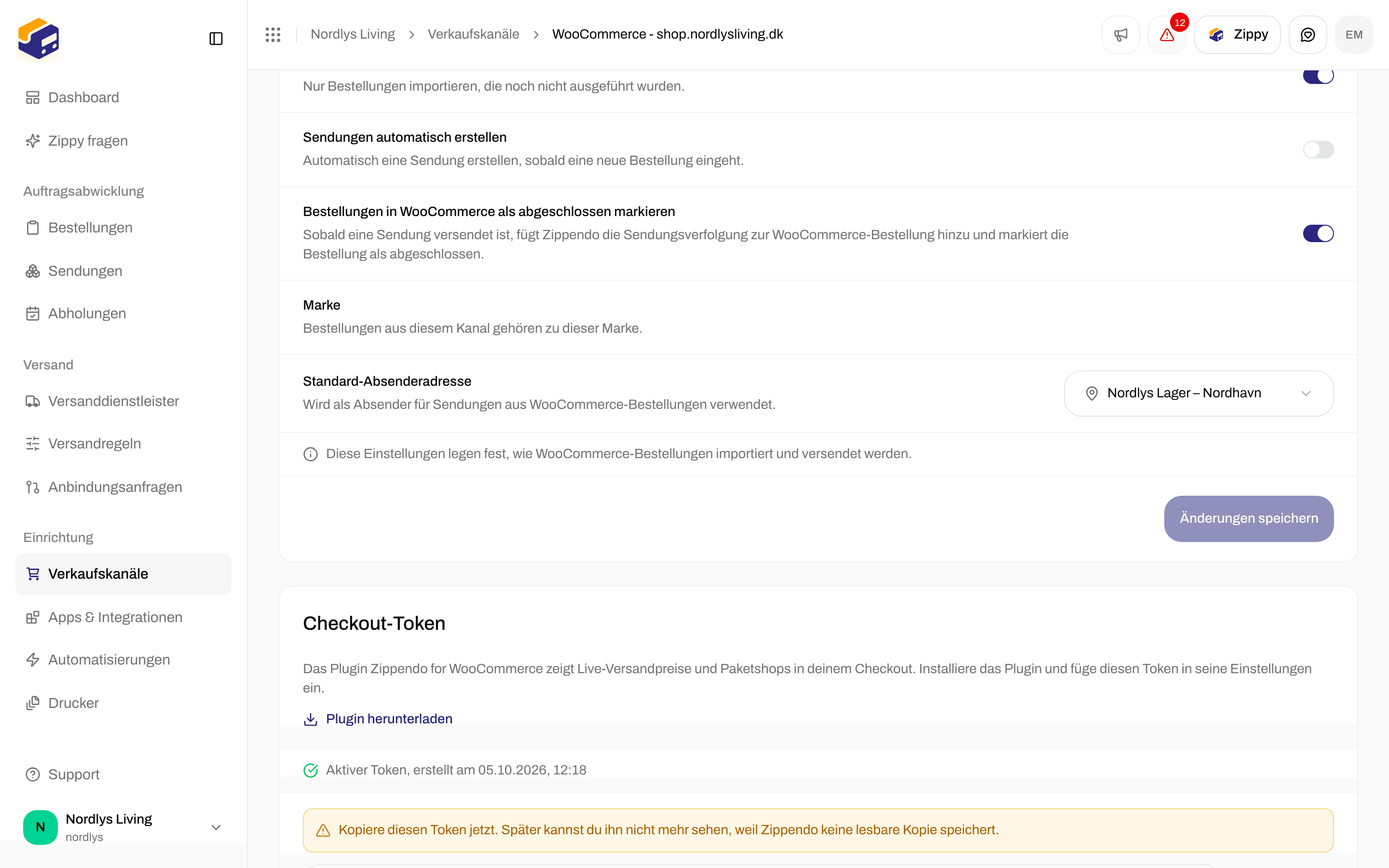Click the warning triangle in token notice
Screen dimensions: 1389x868
(x=323, y=830)
